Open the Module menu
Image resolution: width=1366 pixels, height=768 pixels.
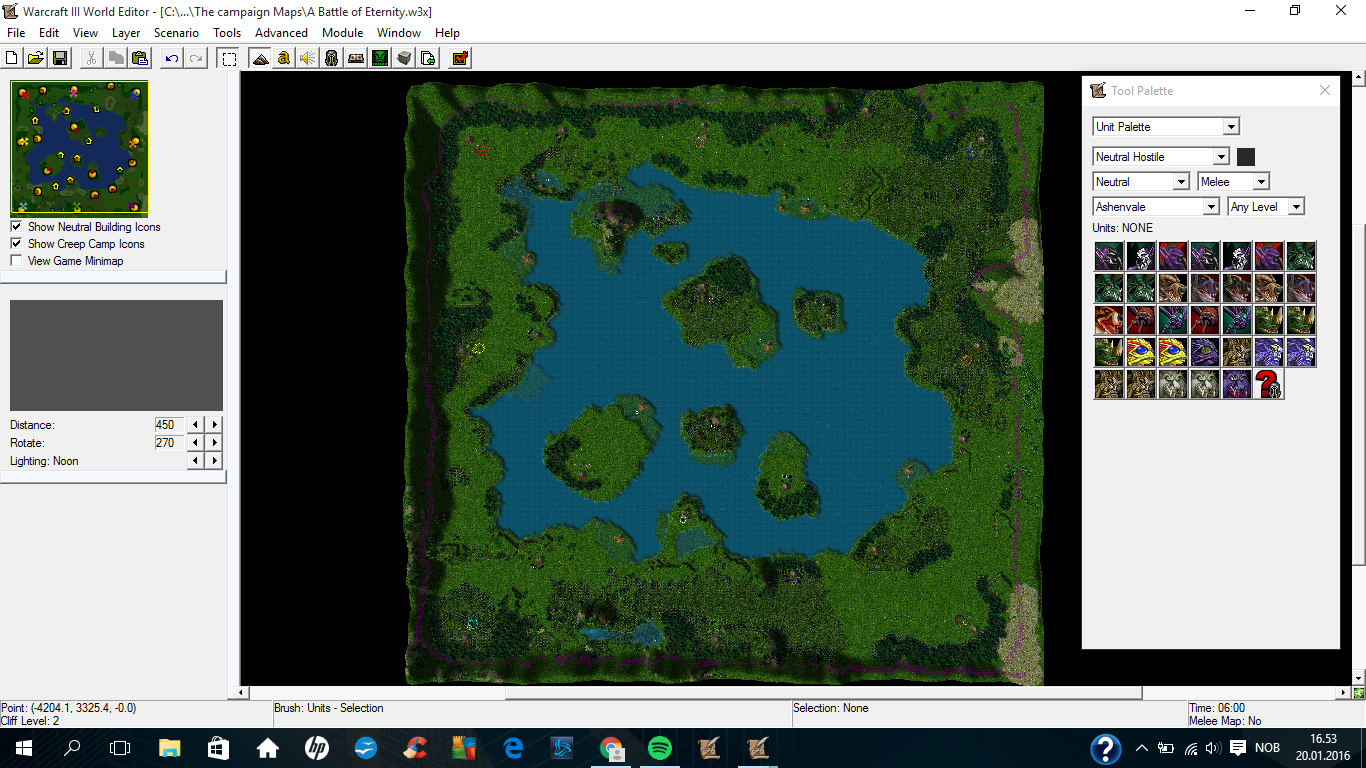pos(342,33)
